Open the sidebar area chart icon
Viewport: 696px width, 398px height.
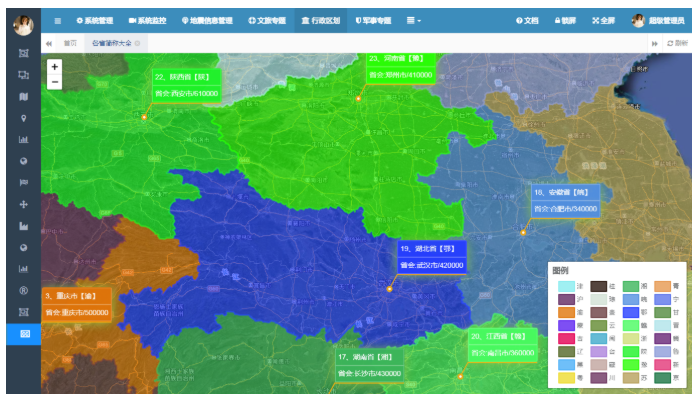[24, 226]
